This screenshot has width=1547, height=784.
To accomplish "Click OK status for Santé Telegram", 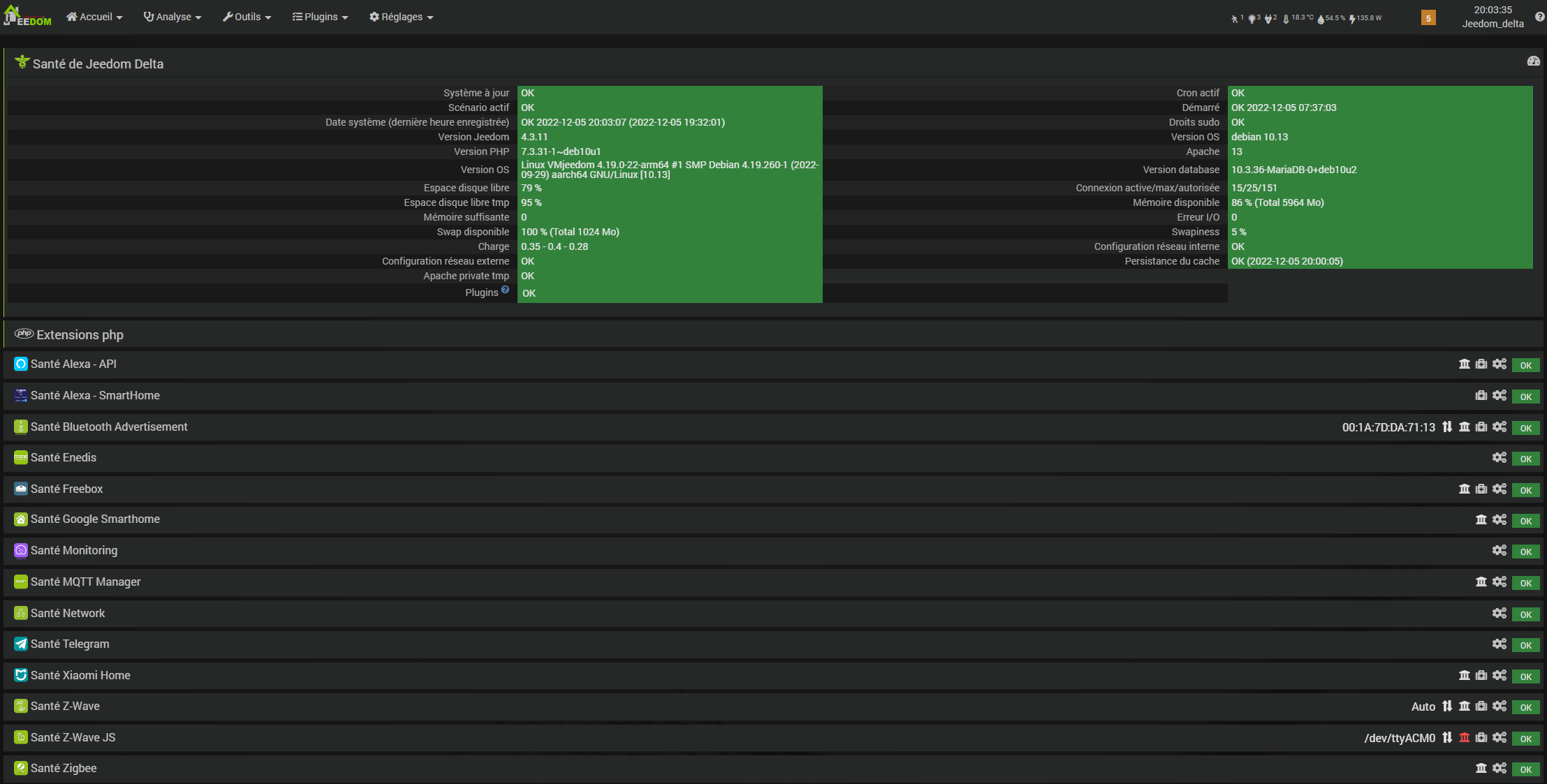I will (1526, 645).
